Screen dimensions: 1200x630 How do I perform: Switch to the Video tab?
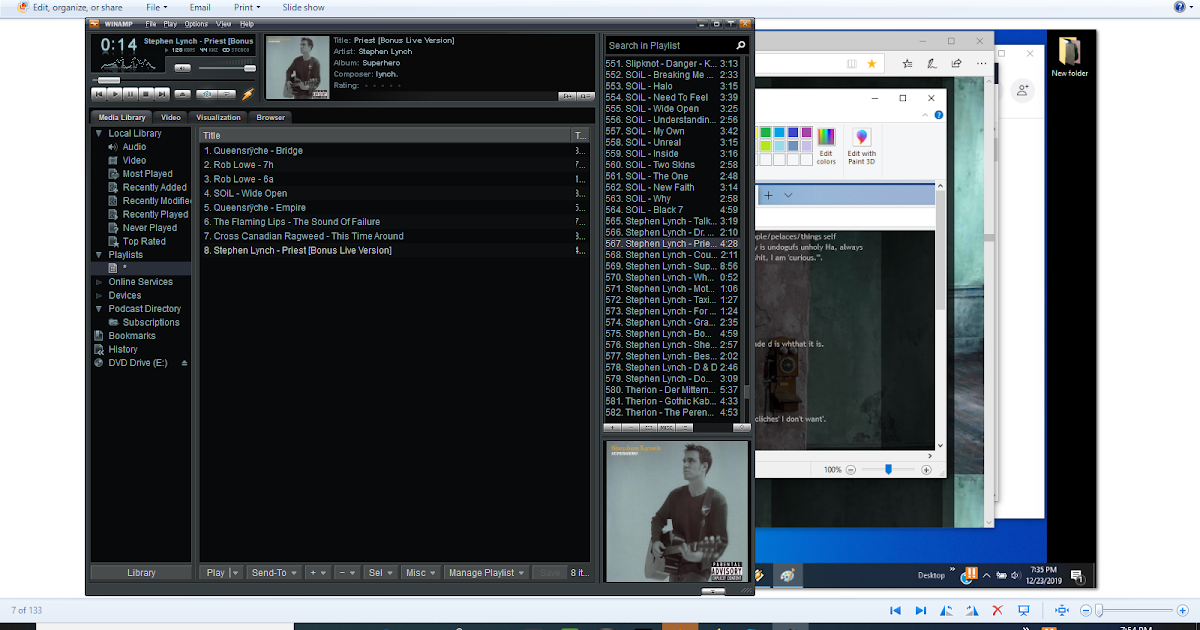171,117
